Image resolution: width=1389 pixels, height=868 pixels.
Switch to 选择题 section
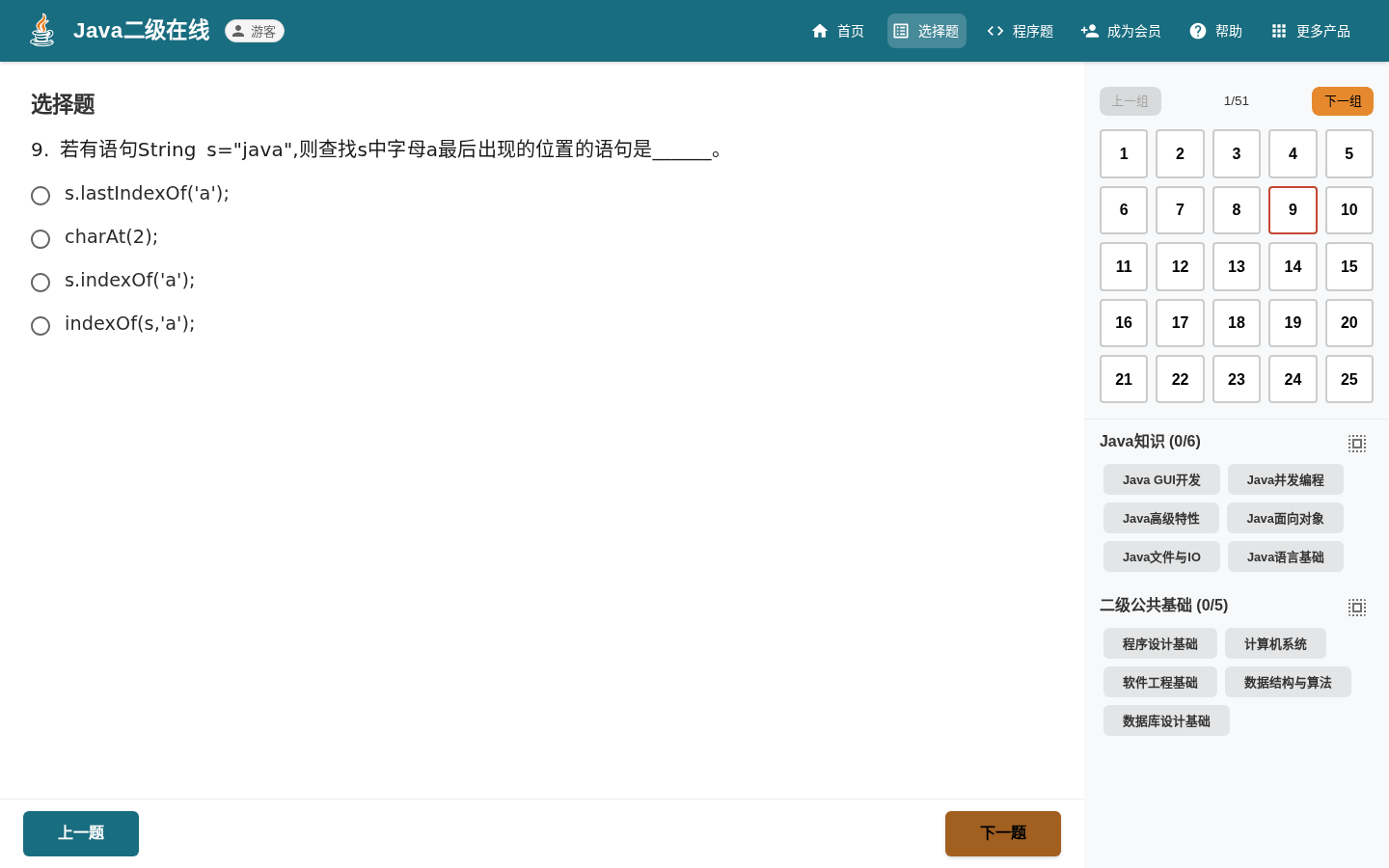pos(927,31)
